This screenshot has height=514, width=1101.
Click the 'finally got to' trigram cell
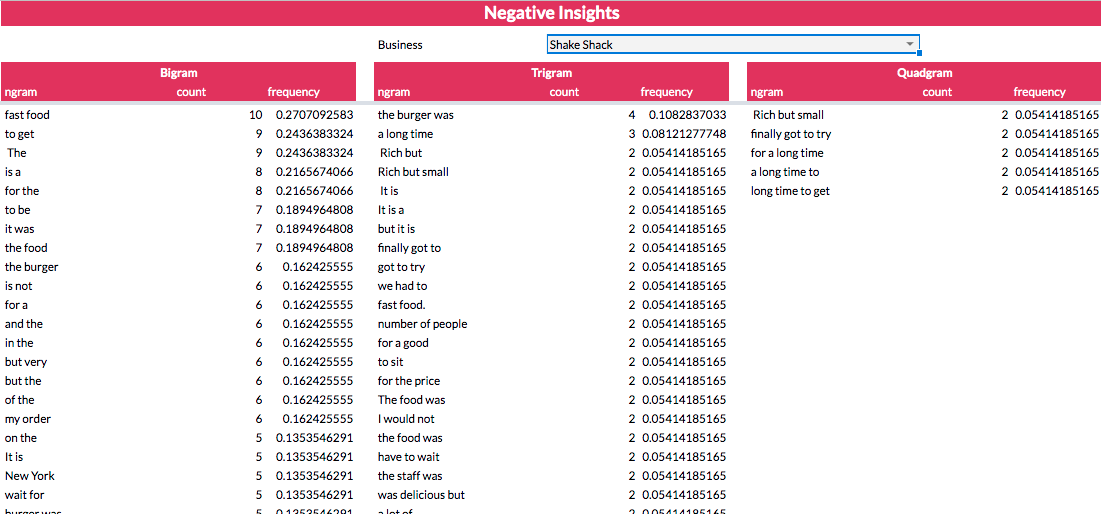[x=409, y=248]
